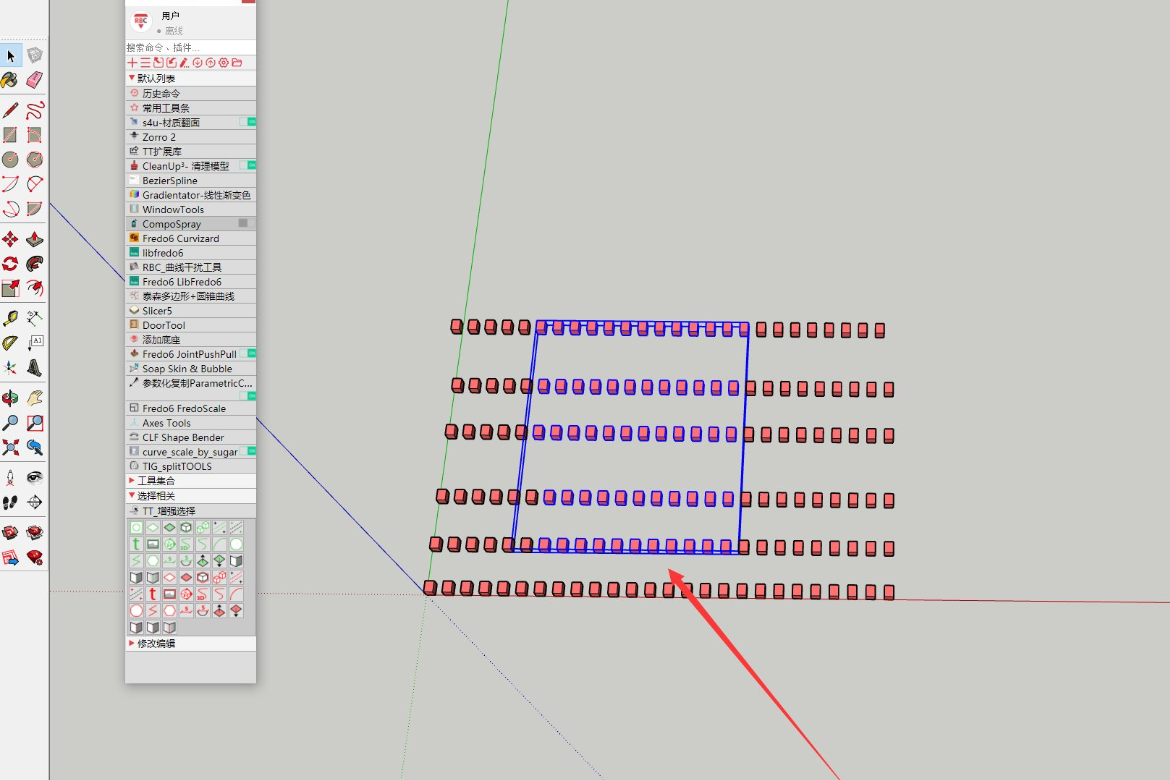
Task: Pick the Rotate tool
Action: (10, 263)
